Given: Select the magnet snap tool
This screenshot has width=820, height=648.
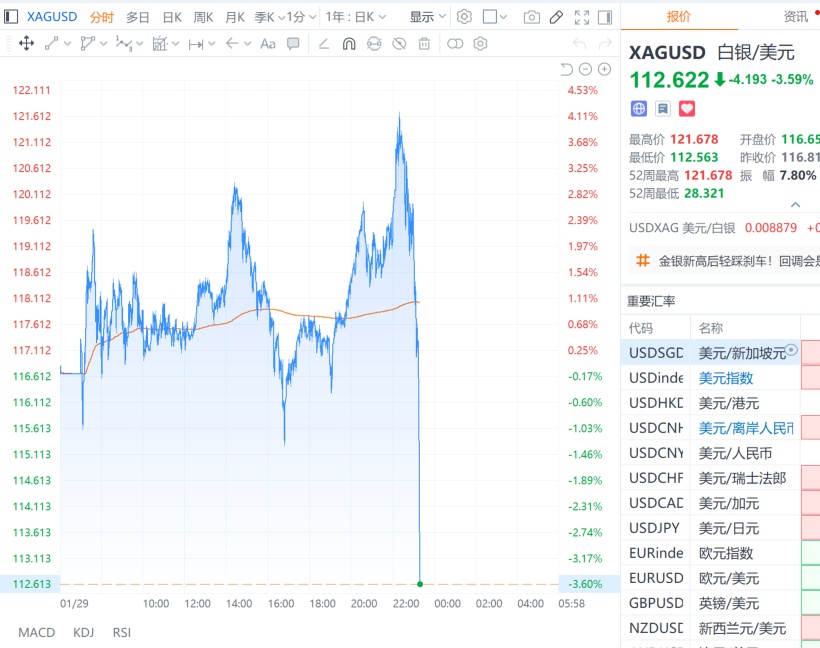Looking at the screenshot, I should 349,43.
